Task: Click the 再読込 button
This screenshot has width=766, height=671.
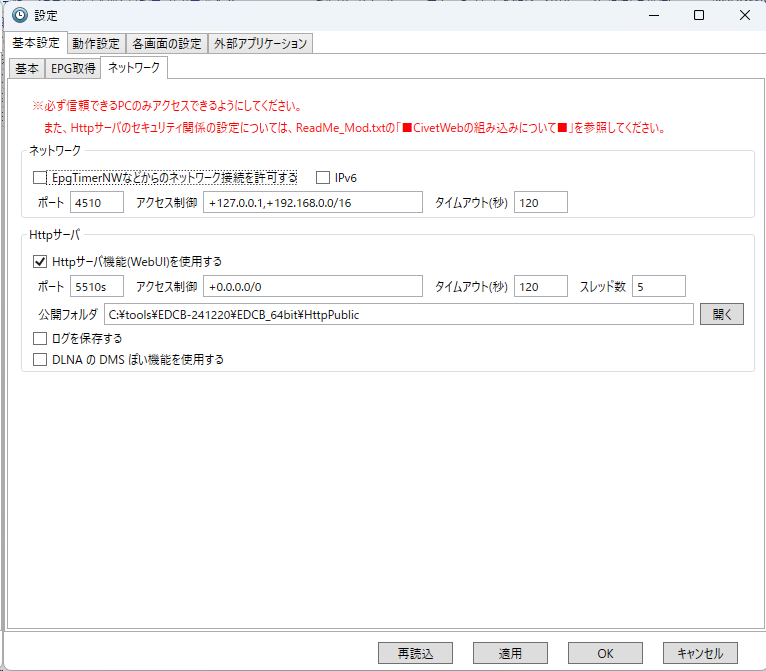Action: point(415,653)
